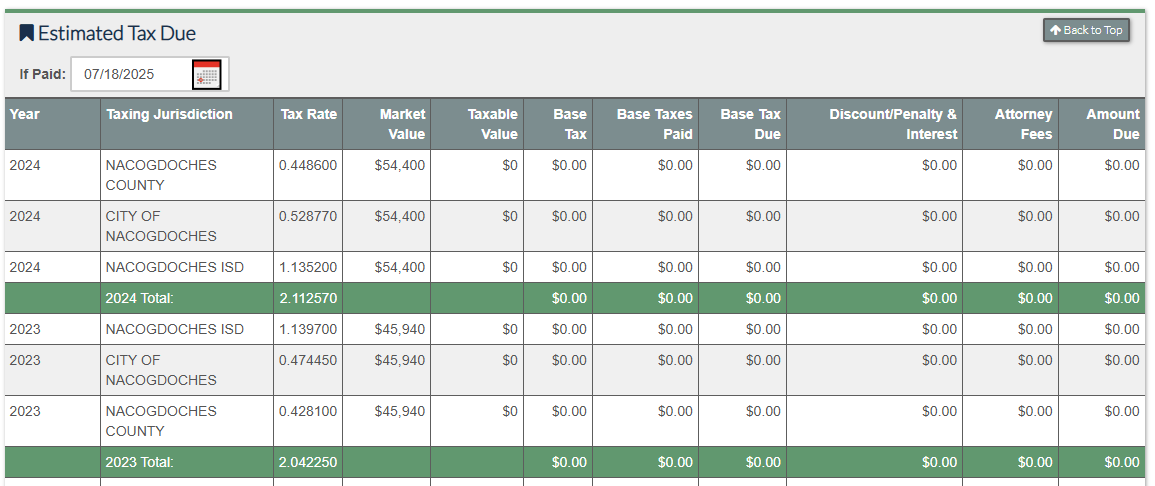Viewport: 1155px width, 486px height.
Task: Click the 1.139700 tax rate cell
Action: (x=308, y=329)
